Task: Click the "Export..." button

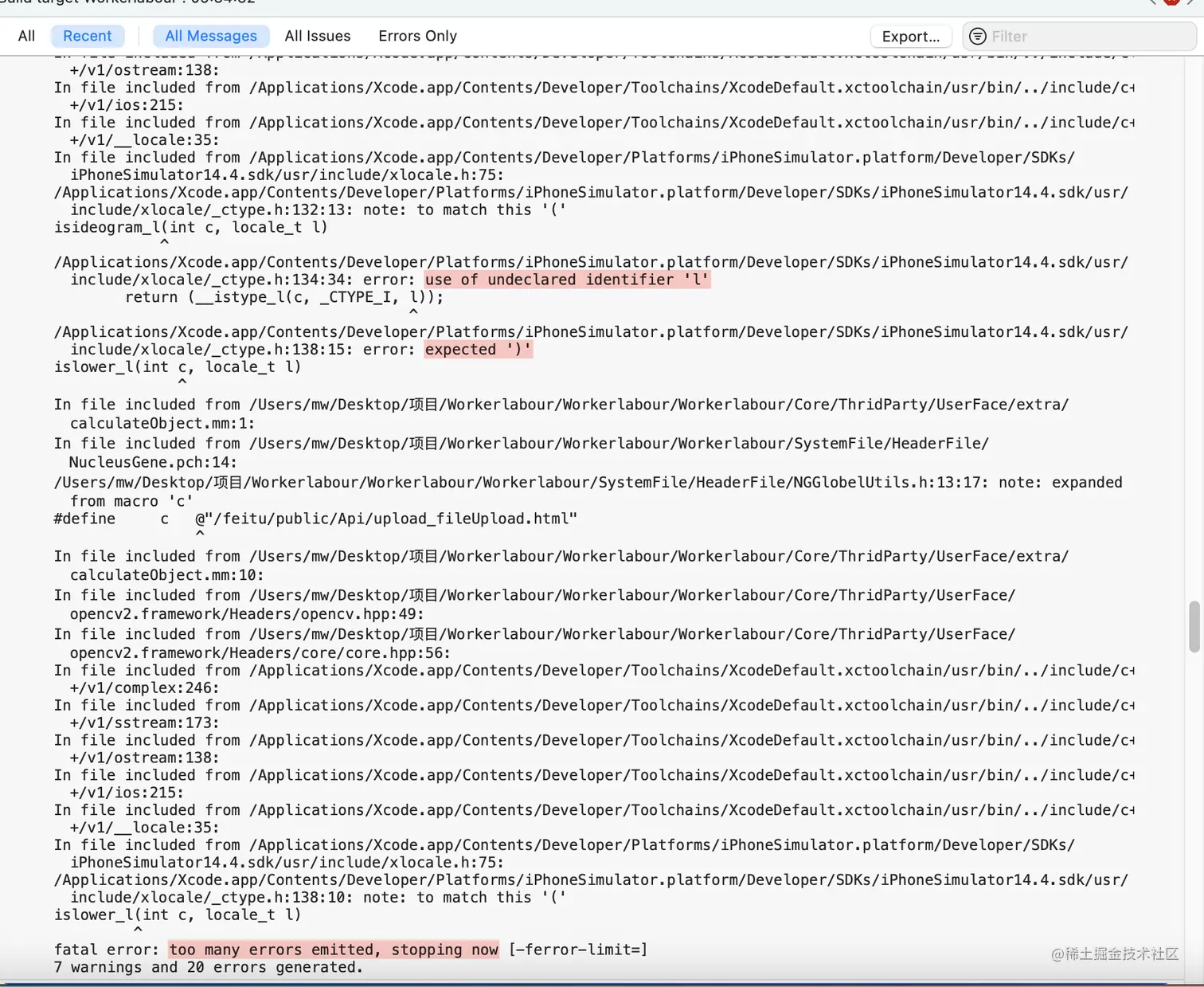Action: click(910, 36)
